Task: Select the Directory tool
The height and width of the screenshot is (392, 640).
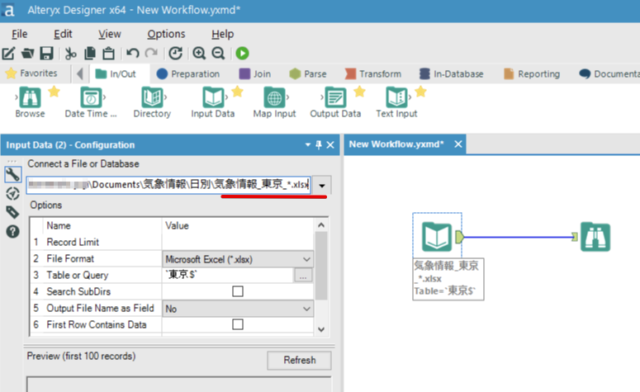Action: pos(152,102)
